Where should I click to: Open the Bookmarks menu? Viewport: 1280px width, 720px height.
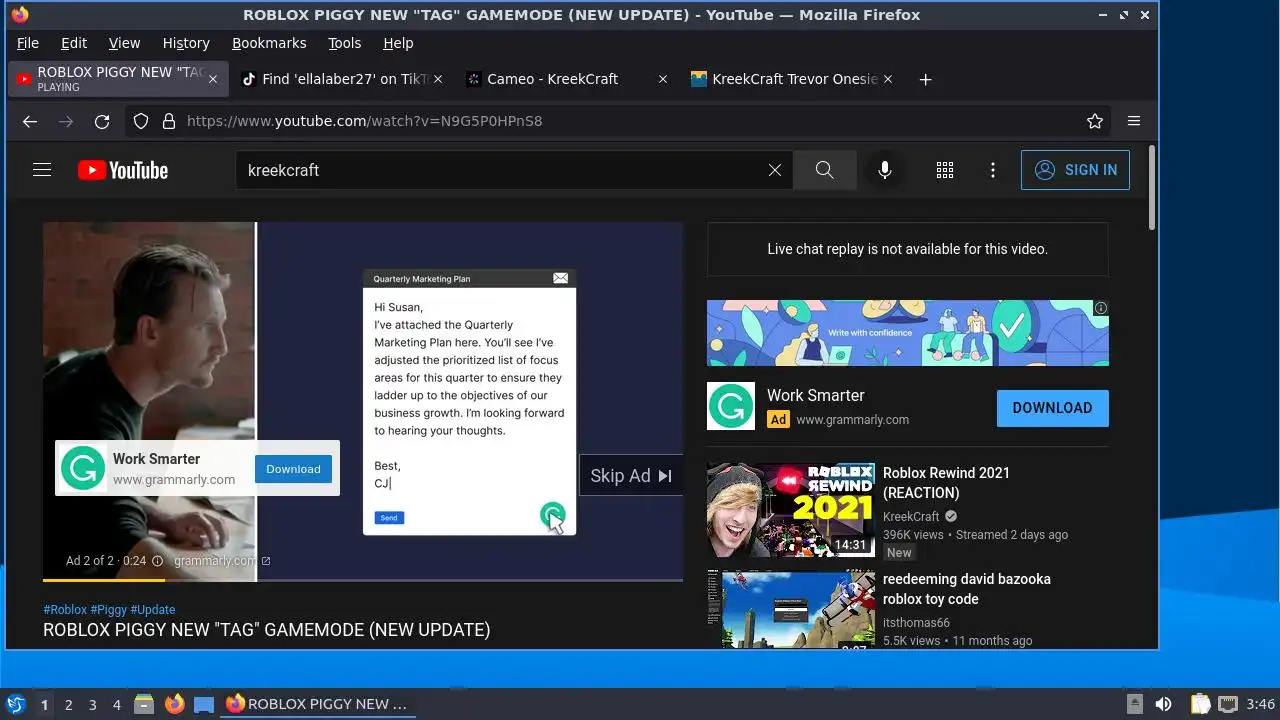pos(269,43)
